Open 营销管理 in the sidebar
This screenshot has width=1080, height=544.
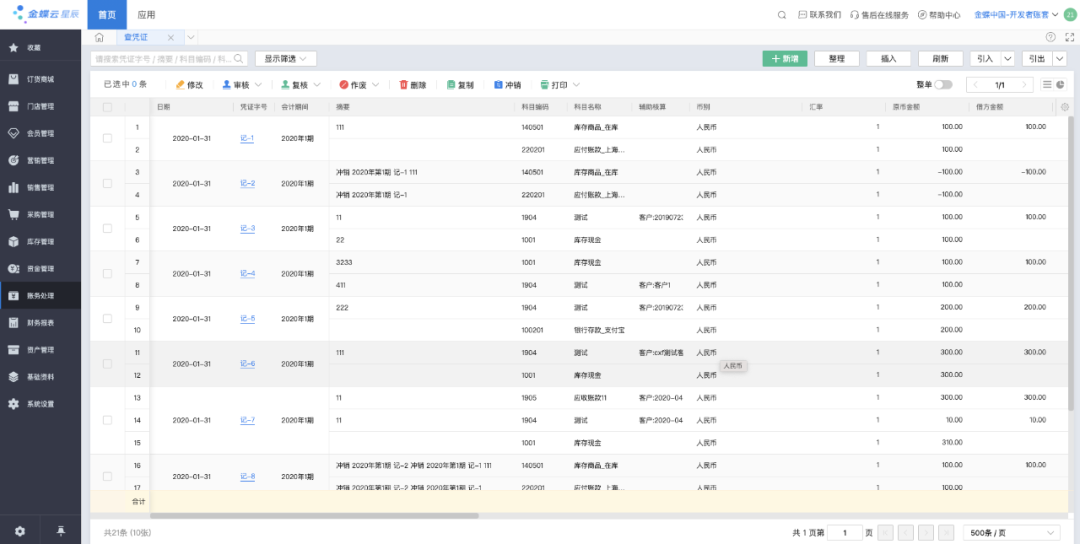coord(40,160)
